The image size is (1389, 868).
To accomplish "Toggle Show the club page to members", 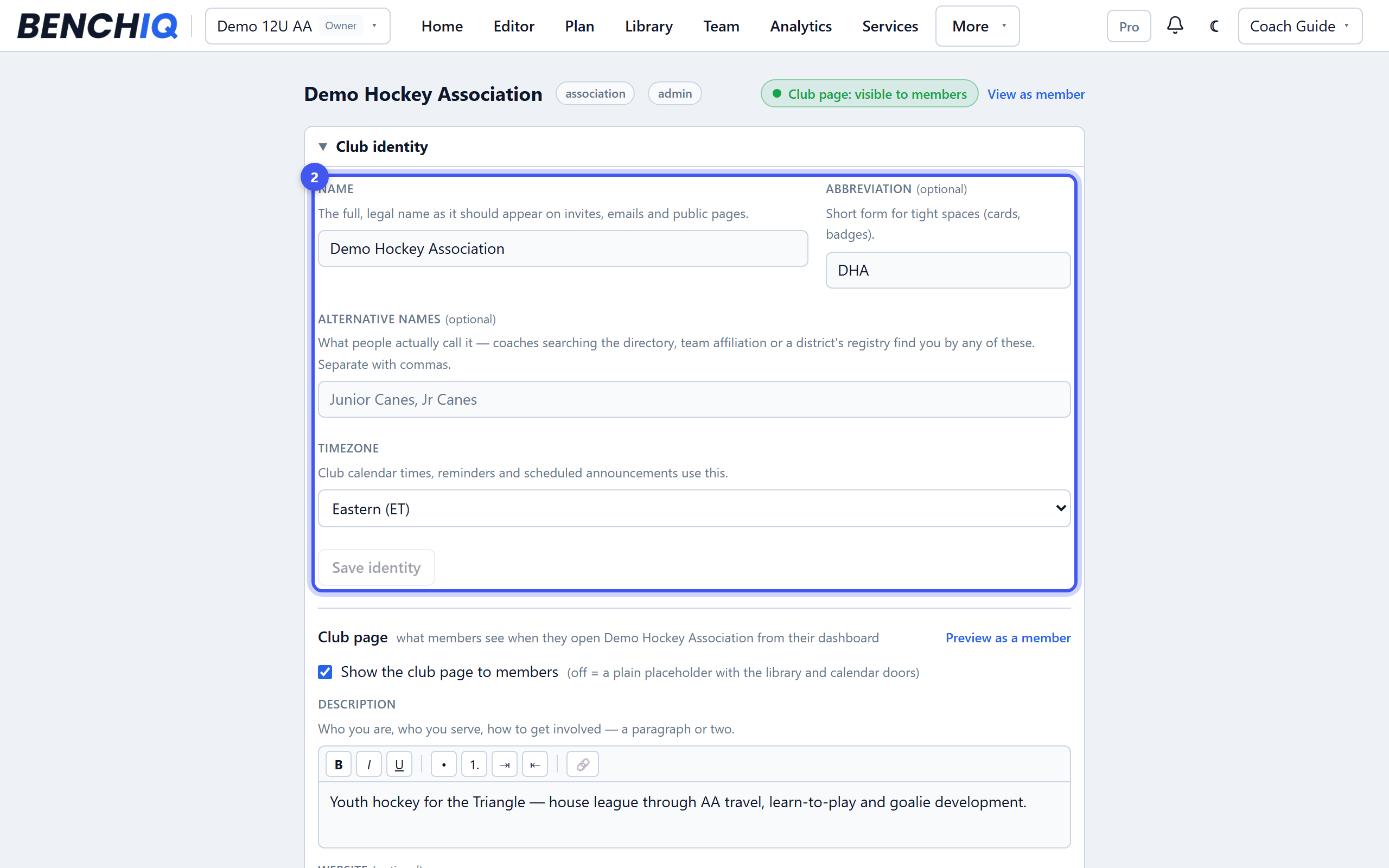I will coord(325,672).
